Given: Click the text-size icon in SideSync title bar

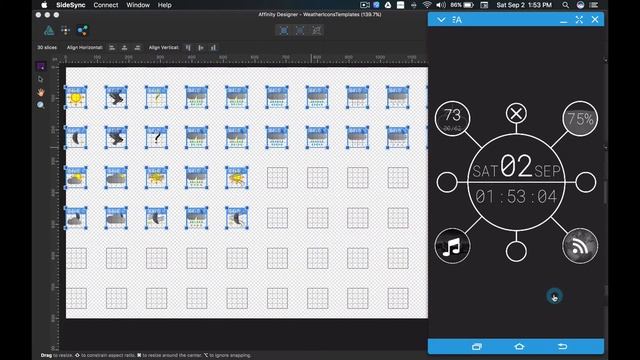Looking at the screenshot, I should [x=457, y=20].
